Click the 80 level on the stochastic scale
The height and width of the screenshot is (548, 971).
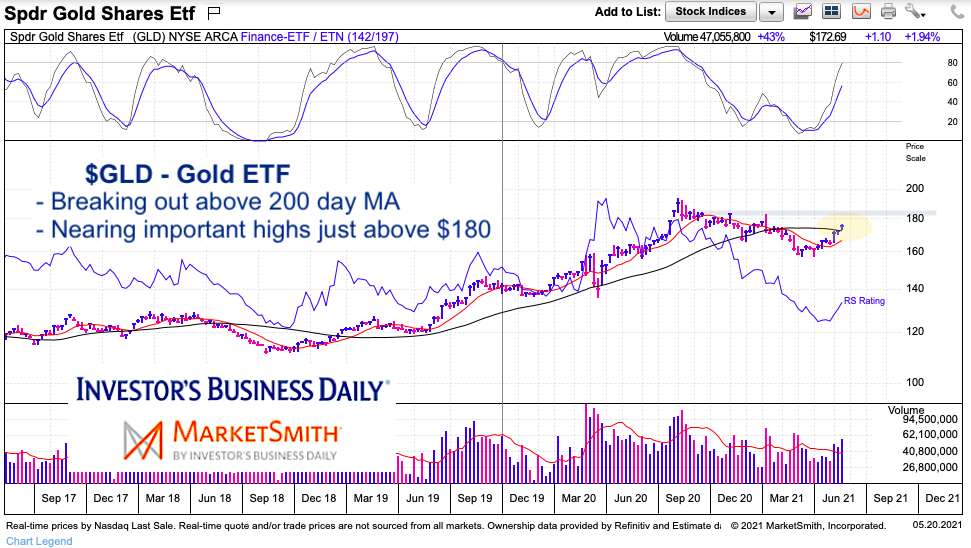(x=952, y=63)
